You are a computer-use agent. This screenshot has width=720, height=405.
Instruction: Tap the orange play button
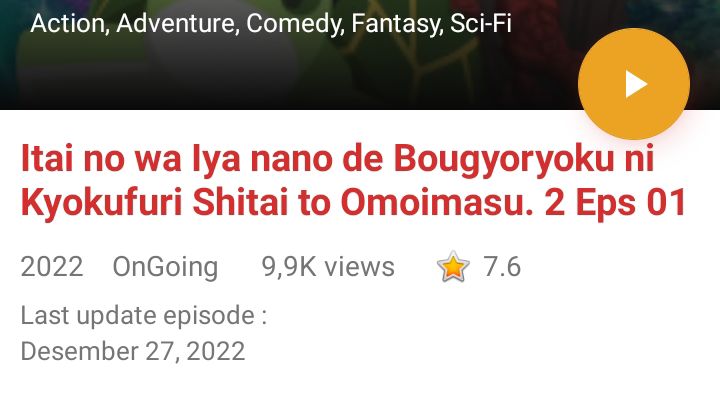pos(634,84)
